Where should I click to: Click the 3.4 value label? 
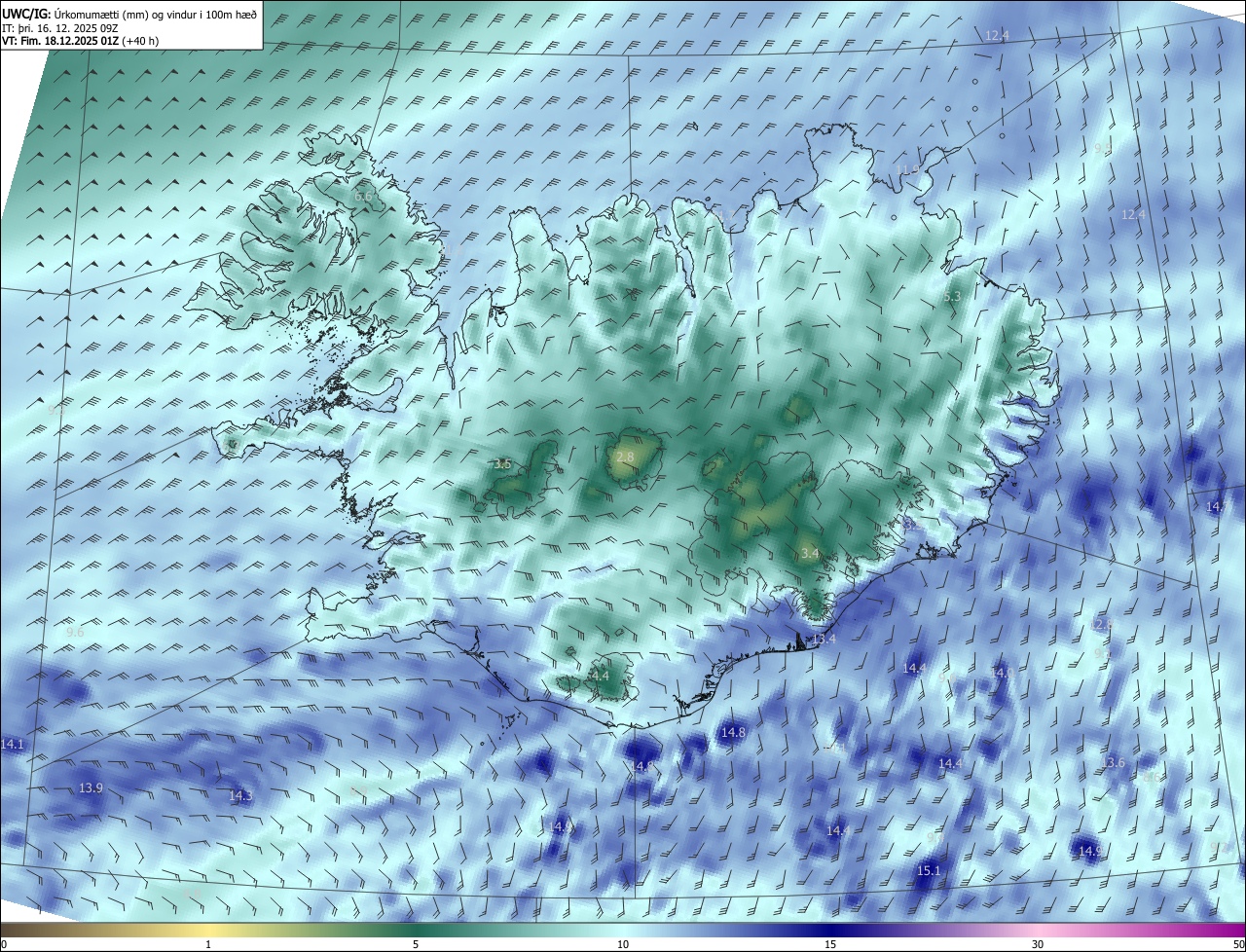tap(810, 554)
